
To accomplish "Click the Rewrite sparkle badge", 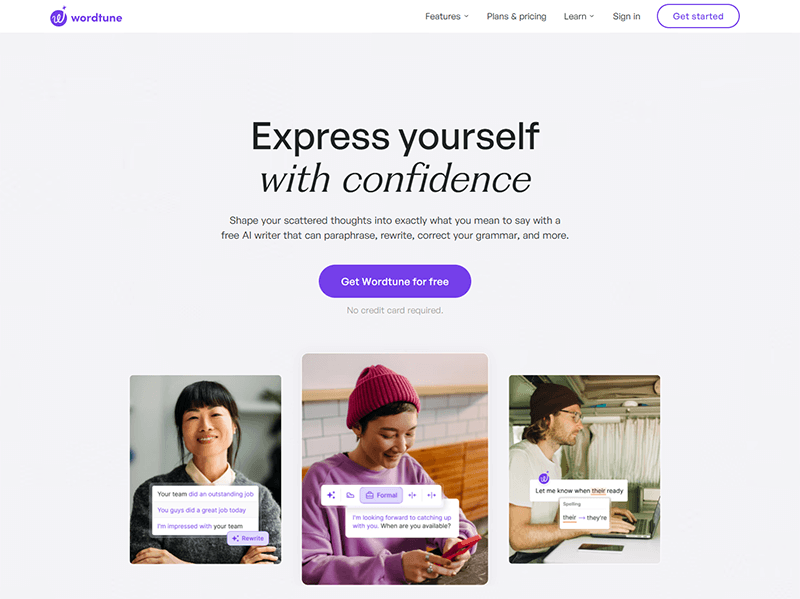I will pyautogui.click(x=248, y=538).
